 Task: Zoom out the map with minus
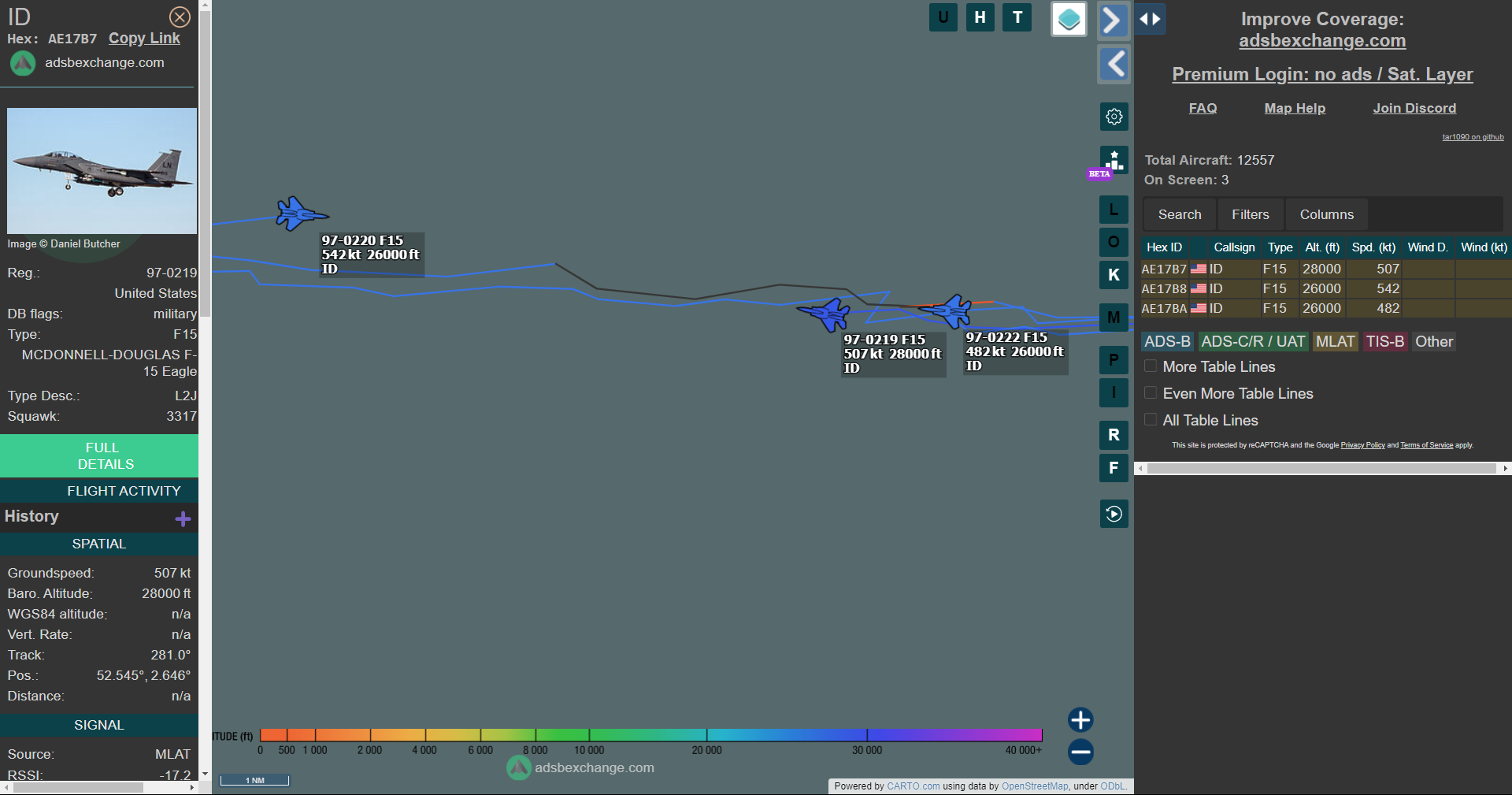1080,752
